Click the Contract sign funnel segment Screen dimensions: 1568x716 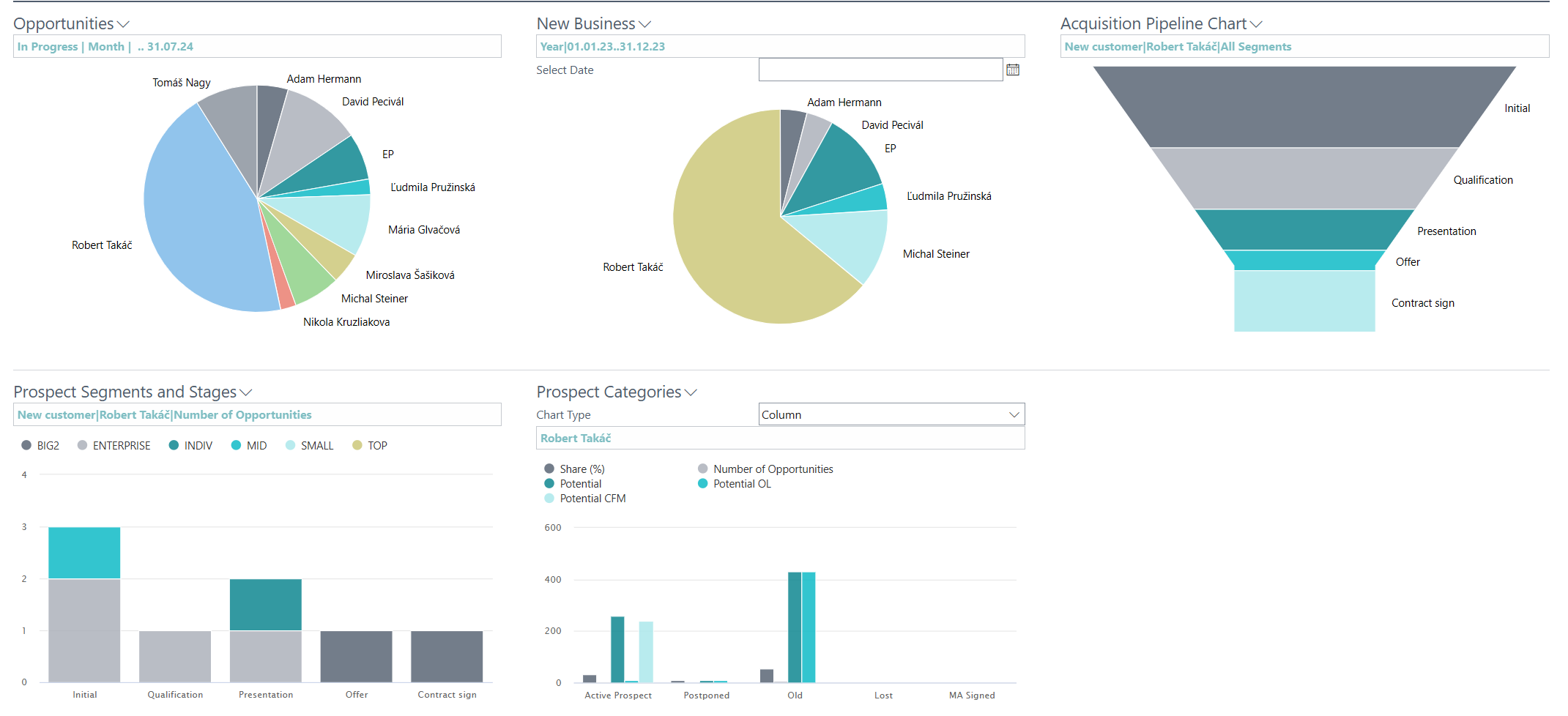point(1304,301)
